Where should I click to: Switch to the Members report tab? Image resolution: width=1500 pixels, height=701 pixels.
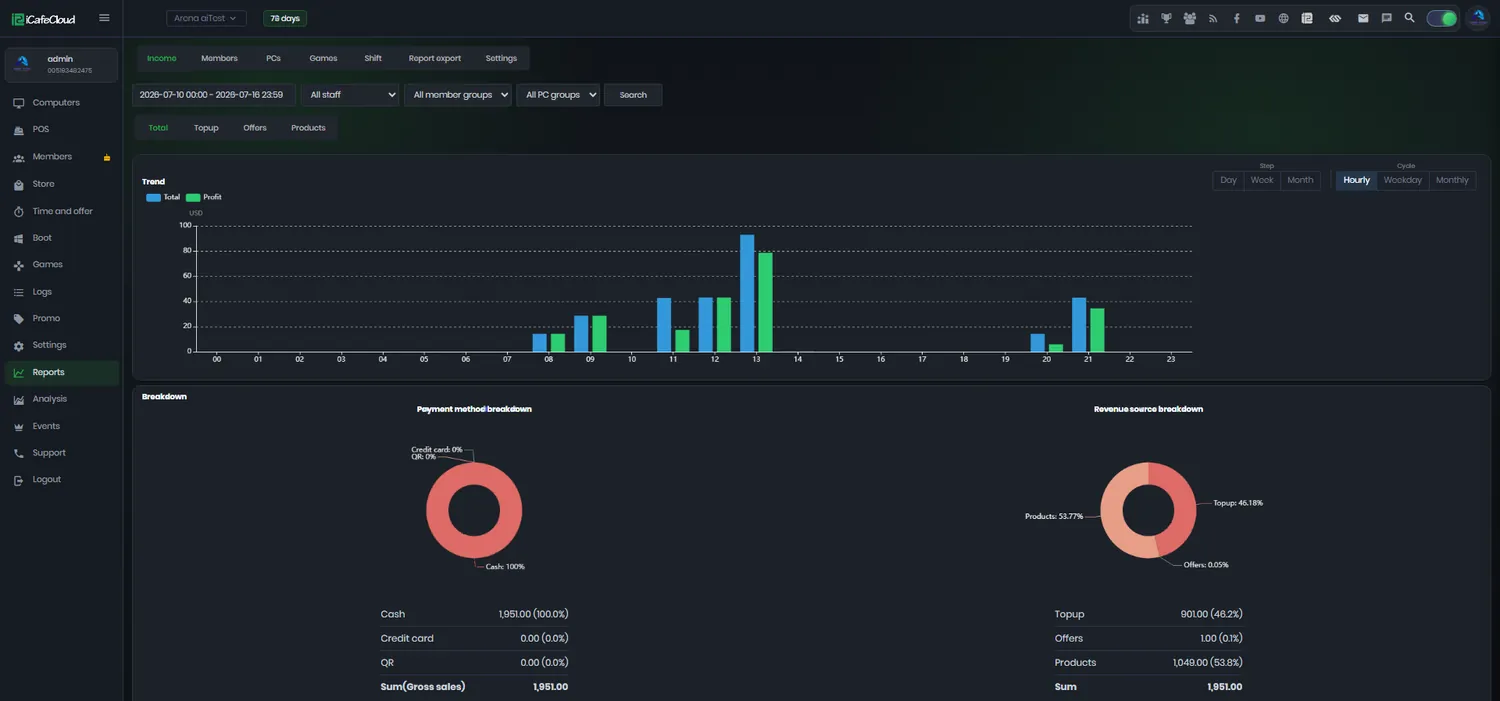tap(219, 58)
